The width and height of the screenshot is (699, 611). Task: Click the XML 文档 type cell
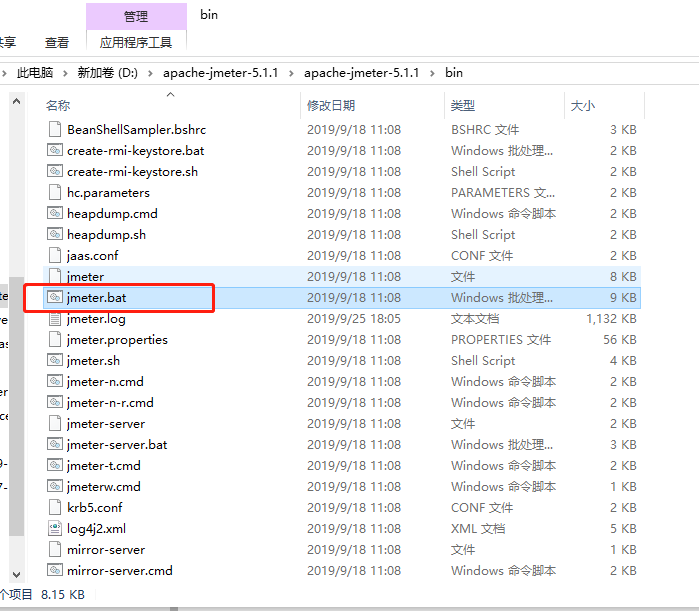[478, 529]
